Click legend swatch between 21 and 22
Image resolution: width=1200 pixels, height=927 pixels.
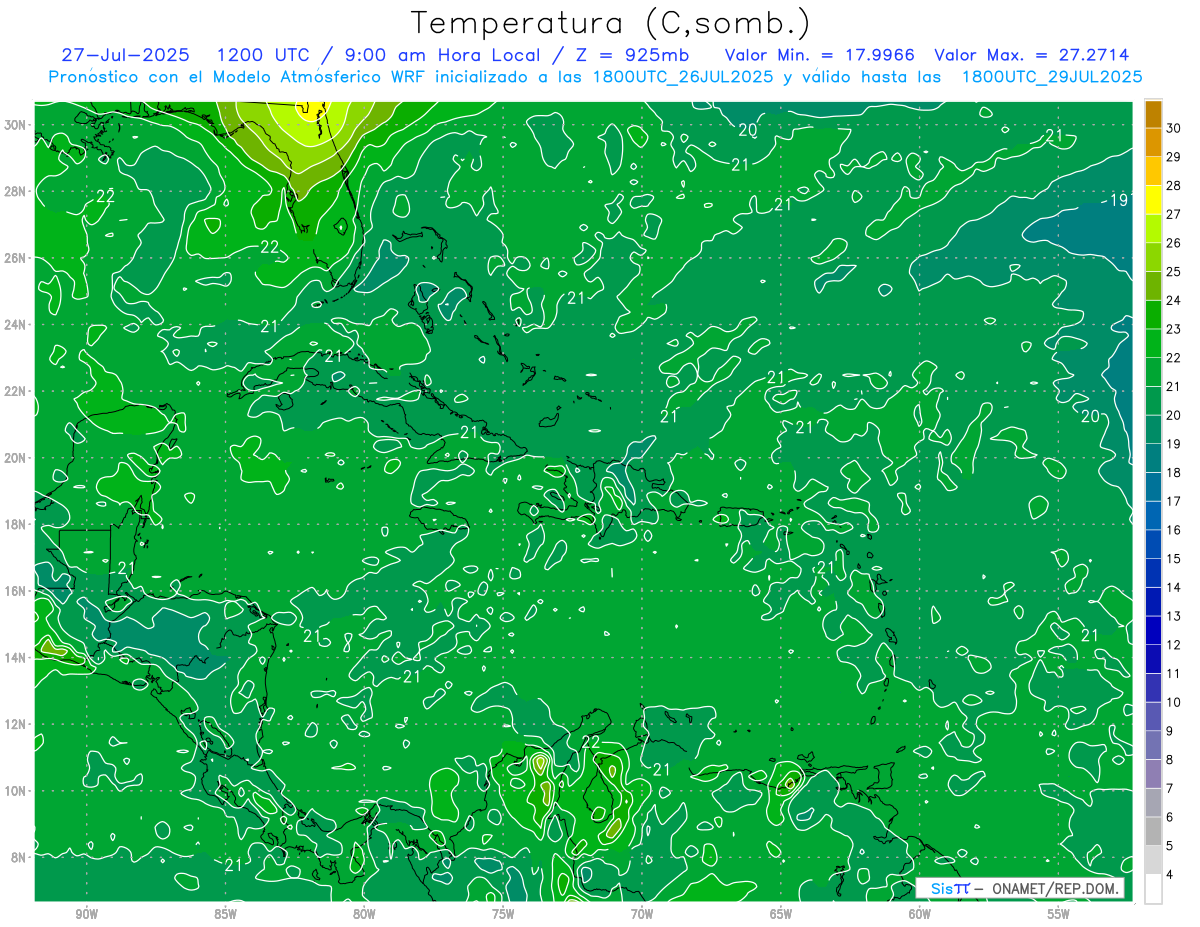click(x=1154, y=372)
